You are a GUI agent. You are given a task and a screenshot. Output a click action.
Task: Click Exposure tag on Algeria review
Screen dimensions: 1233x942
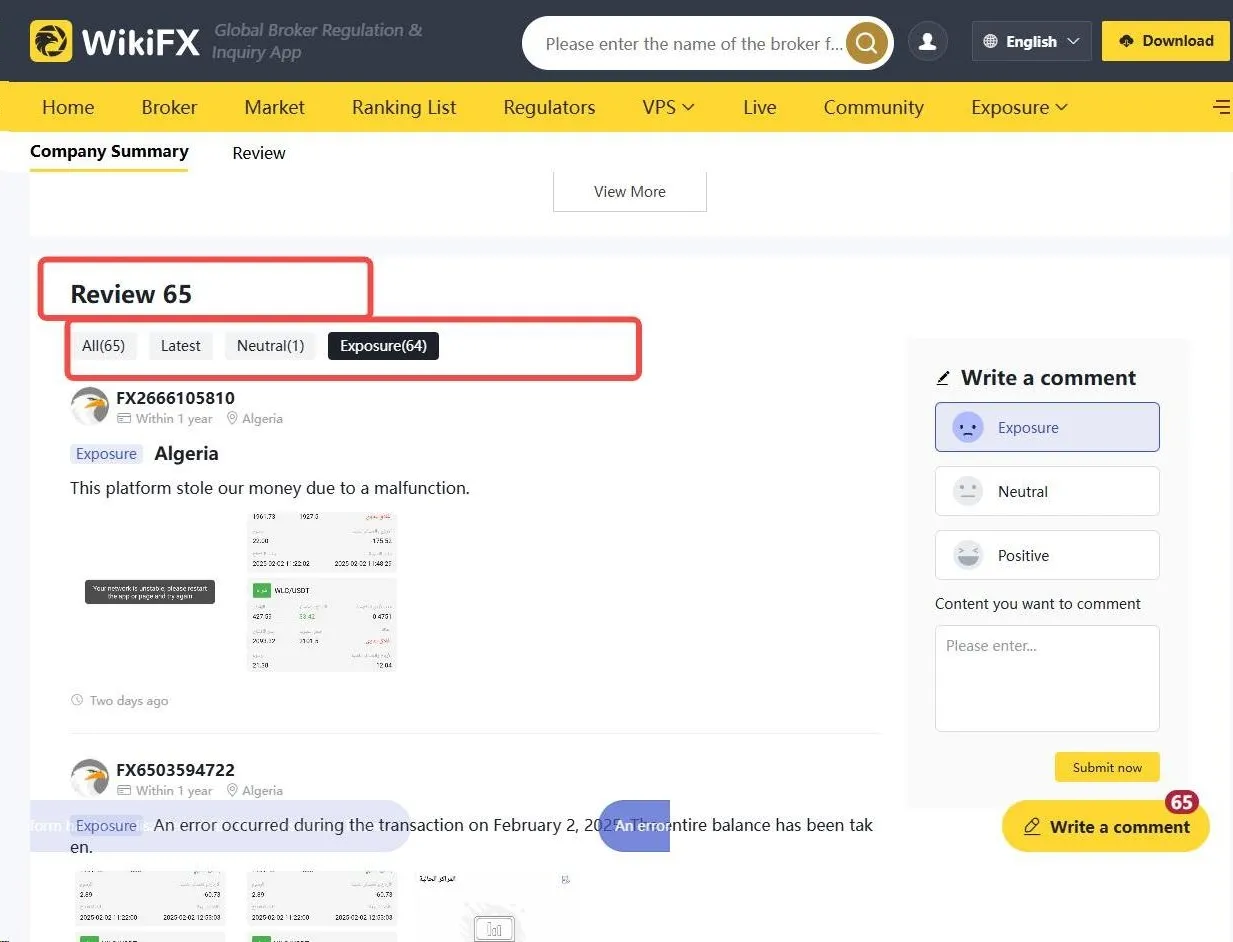click(106, 454)
